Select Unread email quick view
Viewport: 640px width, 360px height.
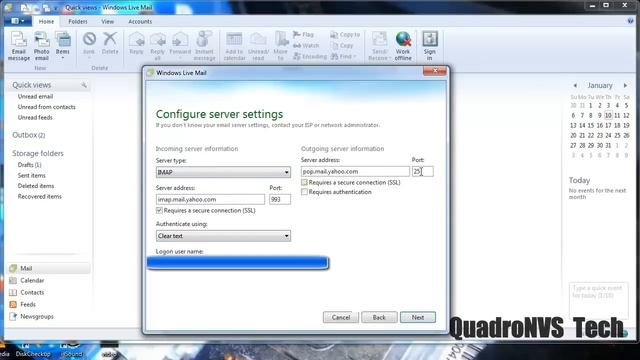click(35, 97)
